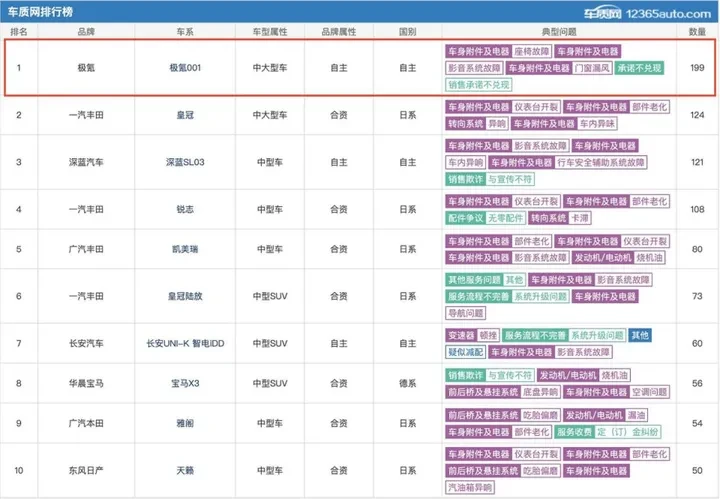Click the 车内异味 tag in 皇冠 row
This screenshot has width=720, height=499.
pos(596,123)
